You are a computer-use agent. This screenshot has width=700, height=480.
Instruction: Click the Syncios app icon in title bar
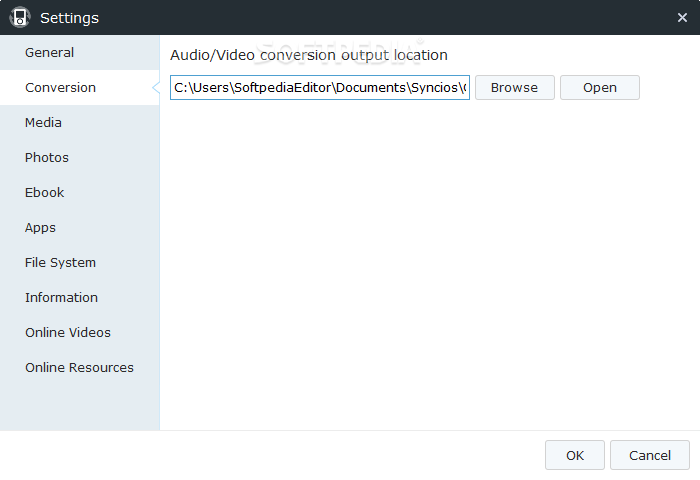point(20,17)
